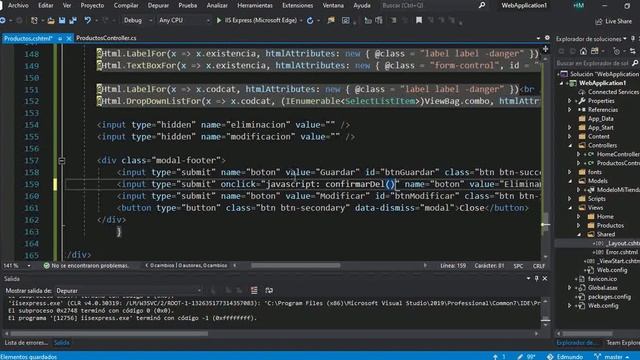Screen dimensions: 640x360
Task: Click the Undo arrow icon
Action: tap(87, 20)
